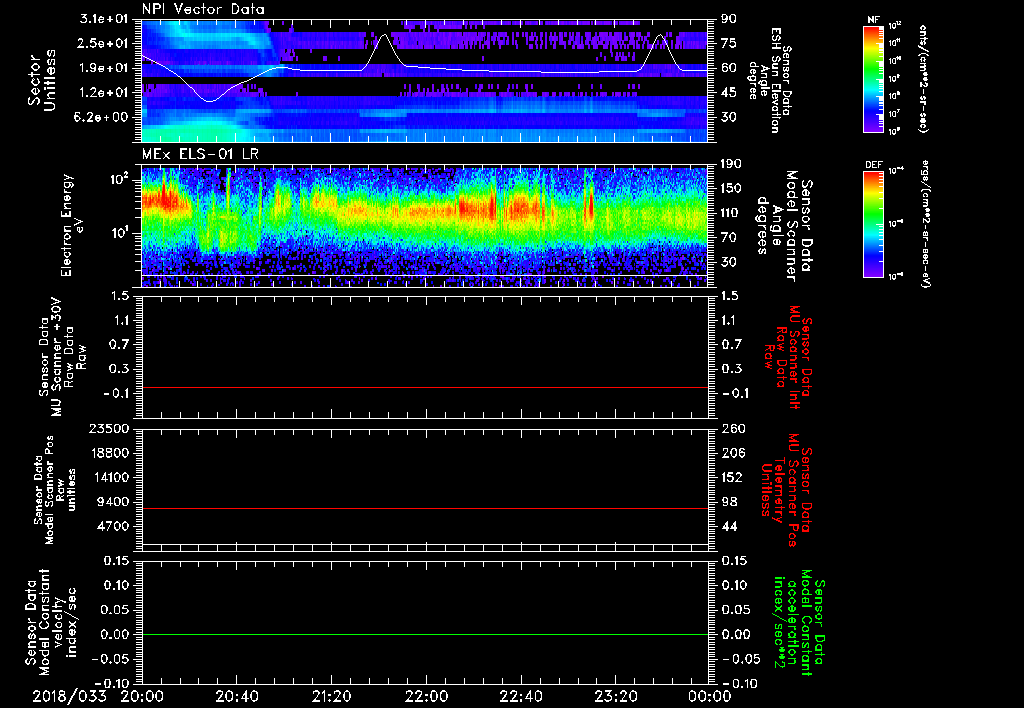Click the 'Sector Unitless' axis label
Screen dimensions: 1024x708
click(42, 80)
